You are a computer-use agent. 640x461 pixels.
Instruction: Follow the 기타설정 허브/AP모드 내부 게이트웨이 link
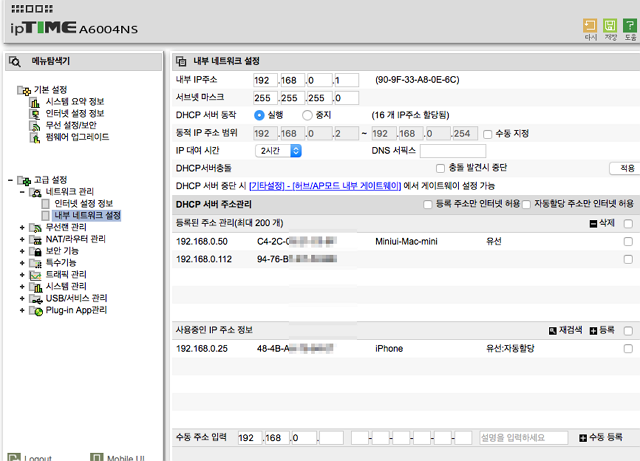click(325, 186)
